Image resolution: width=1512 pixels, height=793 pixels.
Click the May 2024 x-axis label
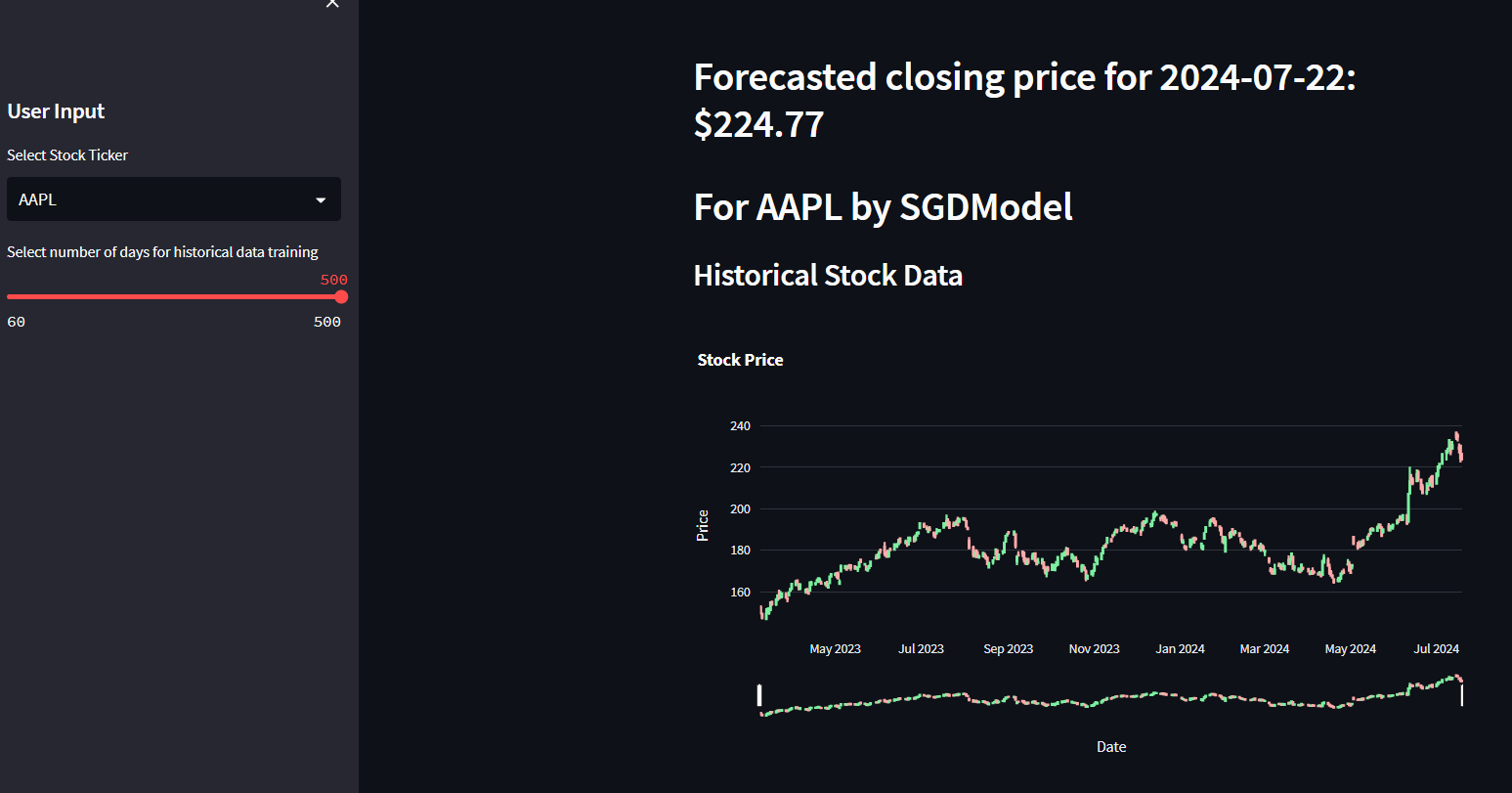(x=1350, y=649)
